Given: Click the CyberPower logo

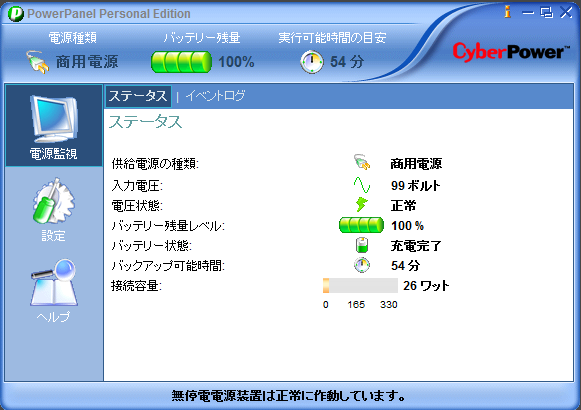Looking at the screenshot, I should [511, 52].
